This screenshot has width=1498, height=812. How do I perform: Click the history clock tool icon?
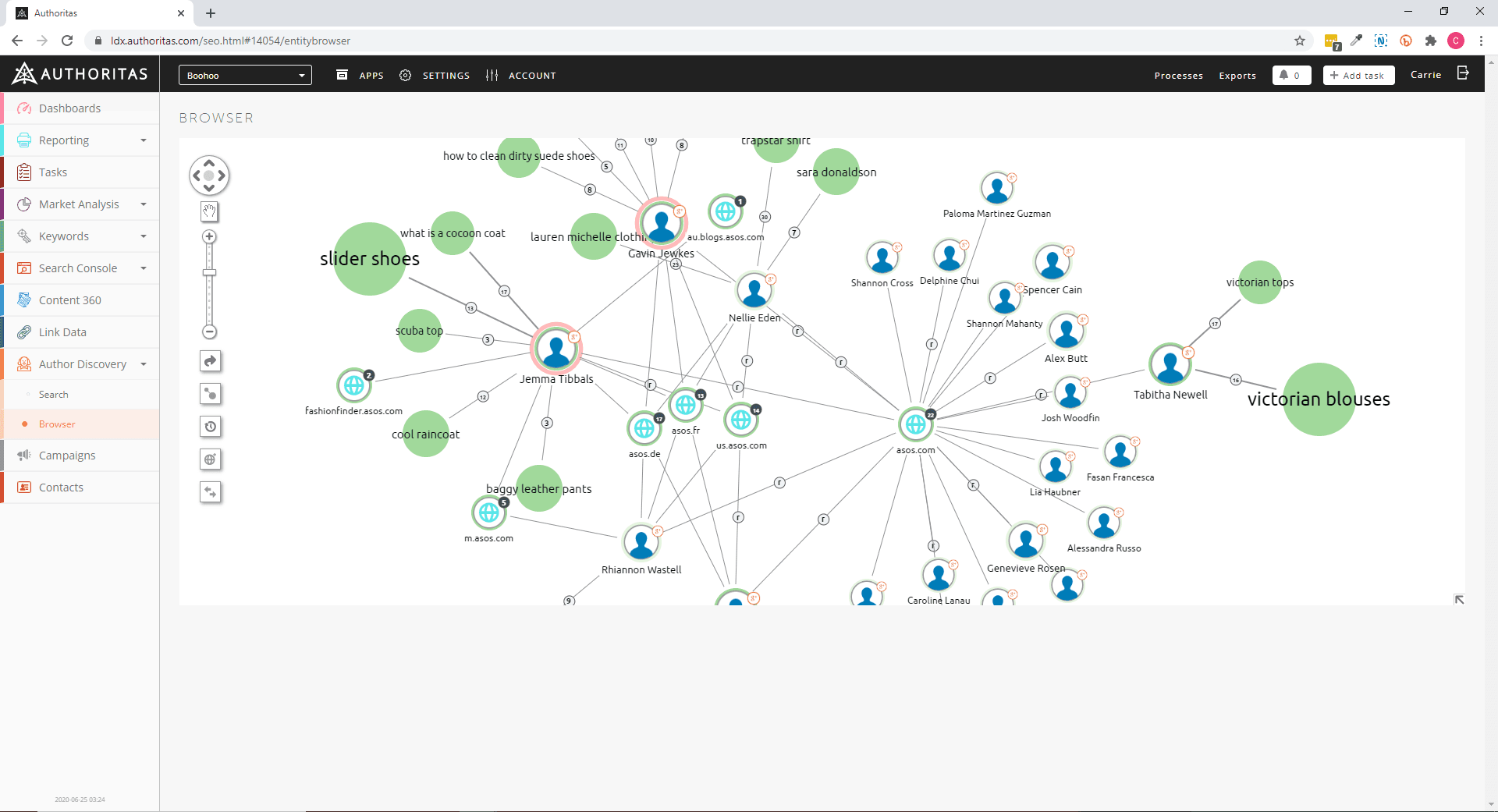(x=210, y=427)
